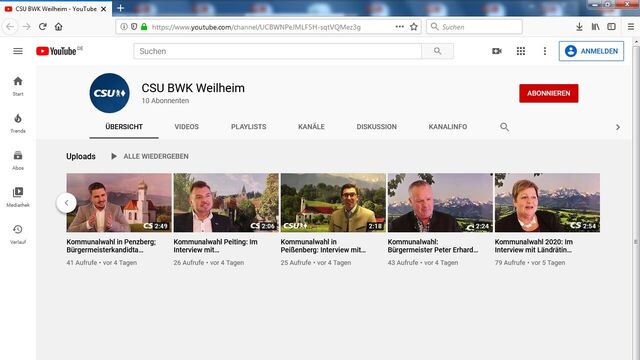Open a new browser tab with plus
Image resolution: width=640 pixels, height=360 pixels.
pos(120,8)
